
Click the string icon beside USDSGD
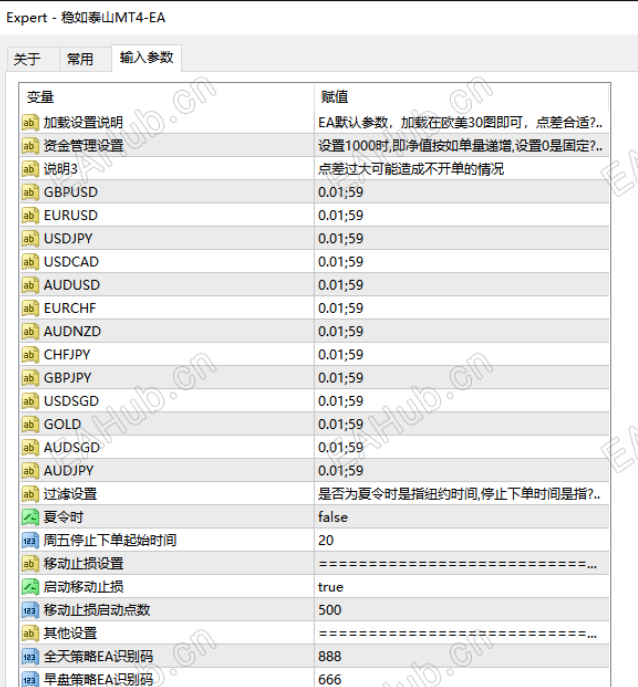tap(30, 401)
